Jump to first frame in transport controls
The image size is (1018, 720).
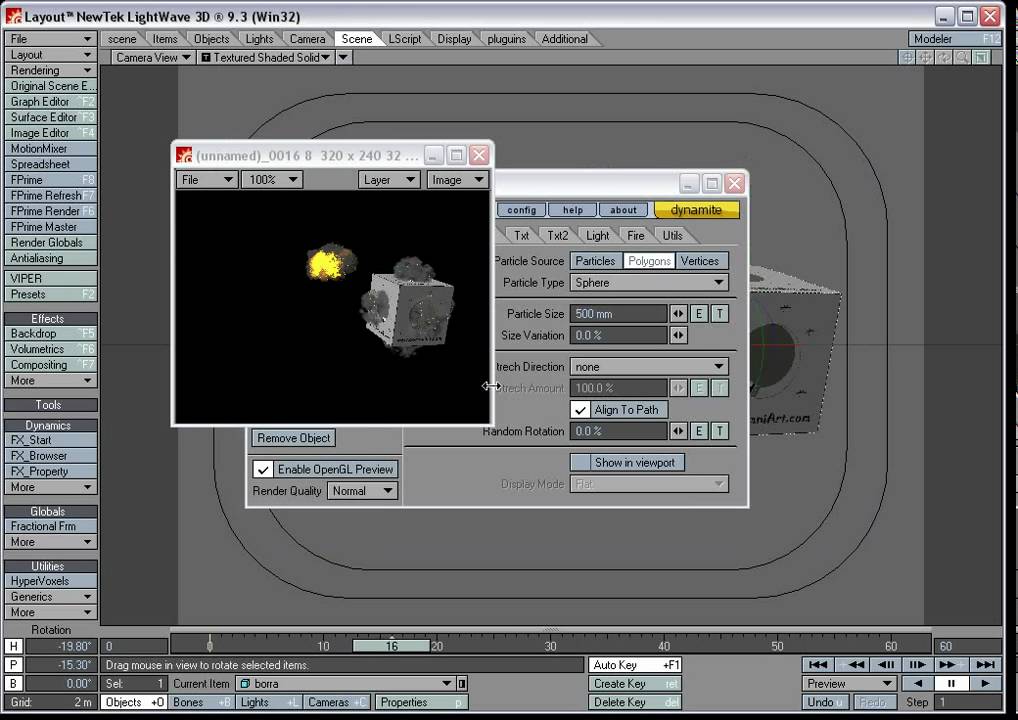coord(818,664)
